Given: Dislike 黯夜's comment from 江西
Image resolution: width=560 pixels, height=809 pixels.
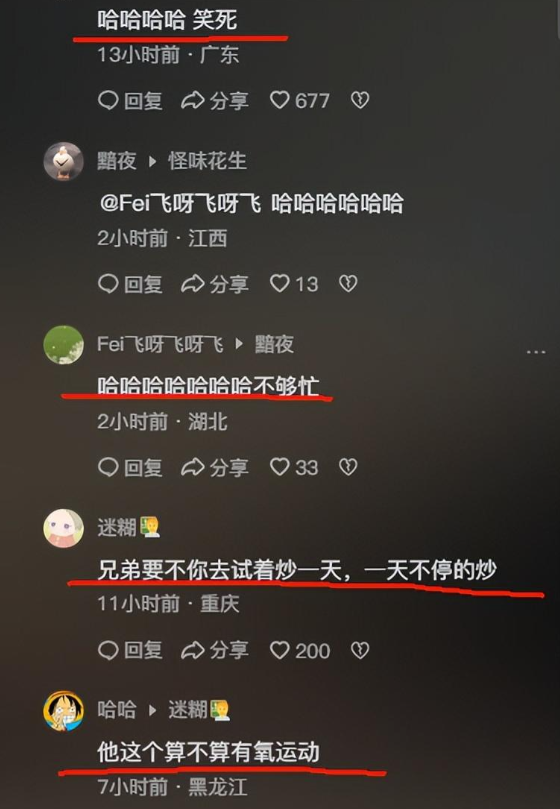Looking at the screenshot, I should coord(348,283).
